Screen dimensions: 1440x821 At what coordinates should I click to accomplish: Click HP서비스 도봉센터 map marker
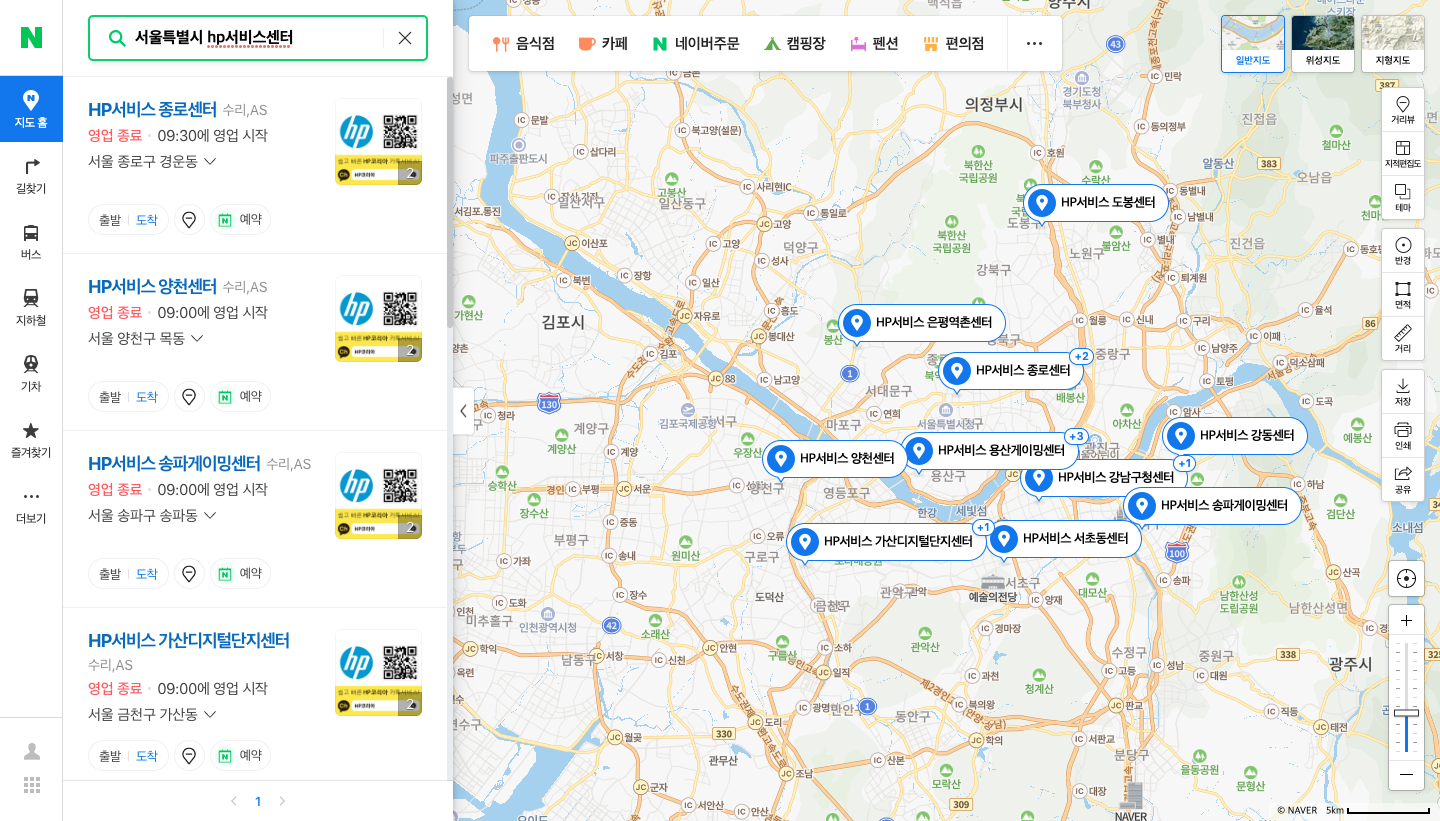1095,203
